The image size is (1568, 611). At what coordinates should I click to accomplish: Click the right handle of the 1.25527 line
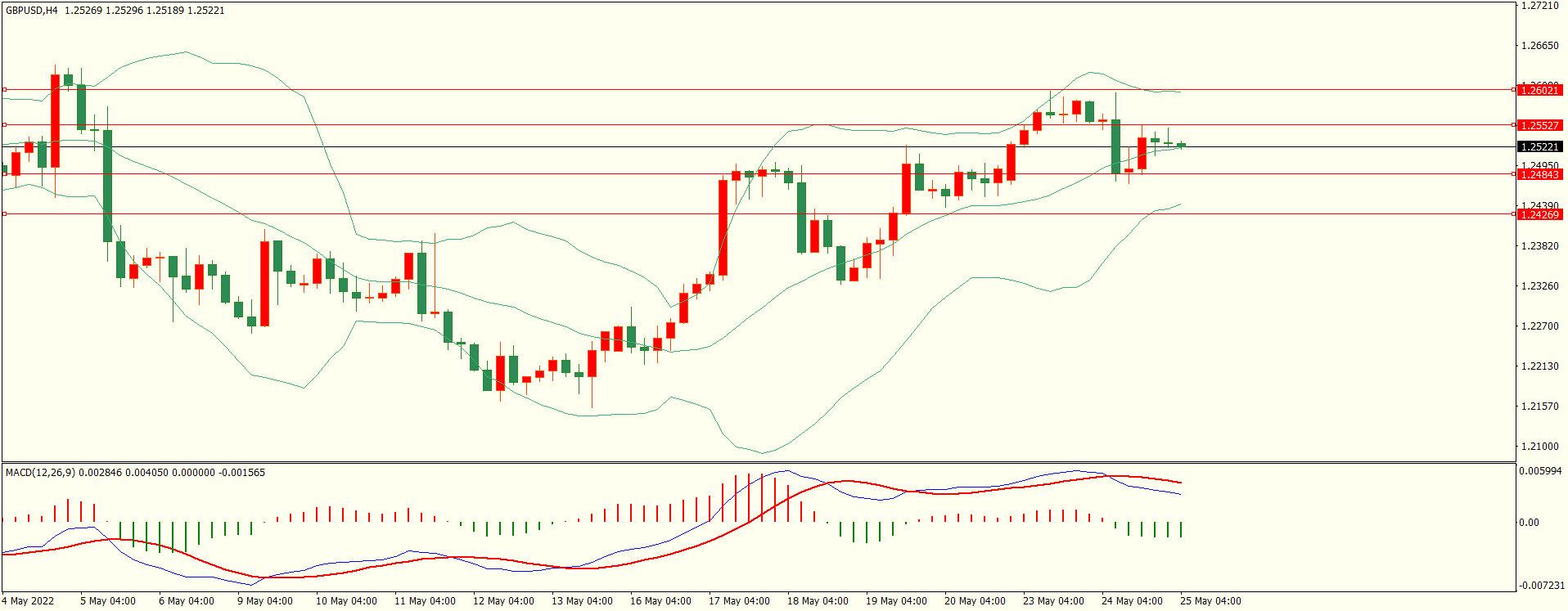(x=1513, y=125)
